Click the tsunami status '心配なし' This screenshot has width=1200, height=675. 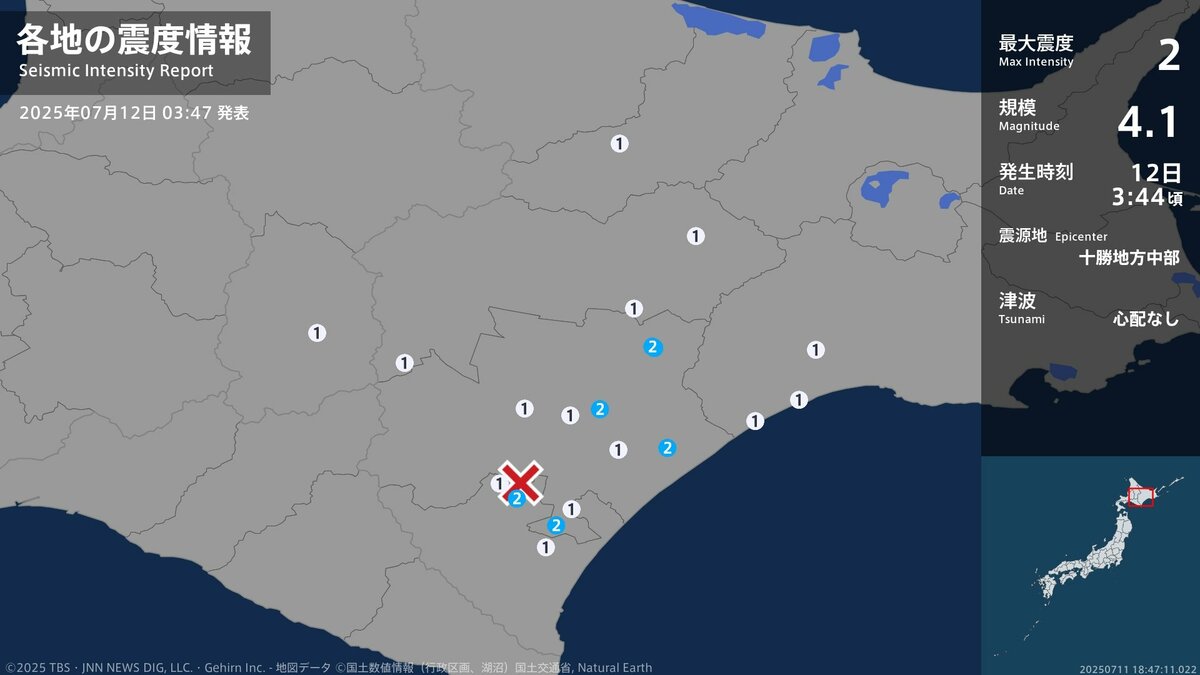coord(1147,320)
